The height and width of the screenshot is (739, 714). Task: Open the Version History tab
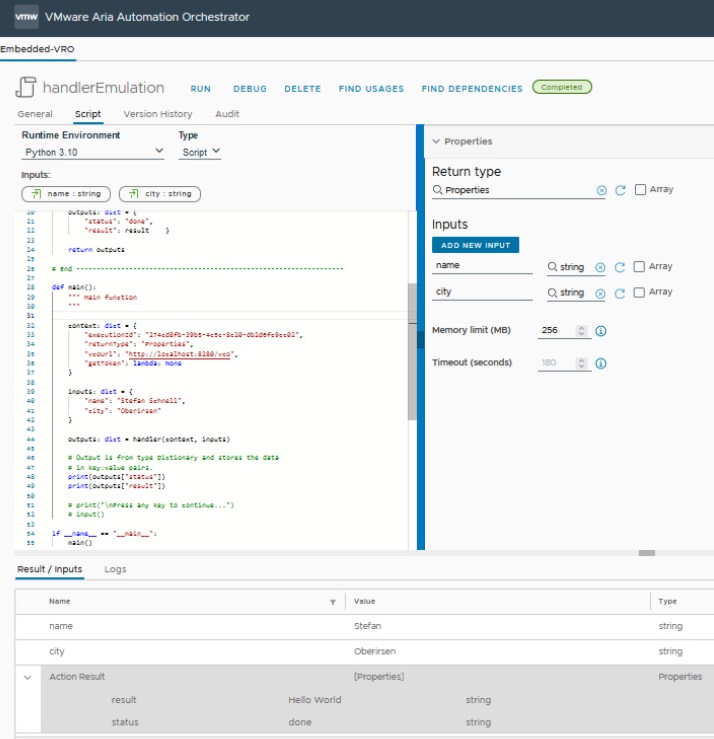tap(158, 114)
